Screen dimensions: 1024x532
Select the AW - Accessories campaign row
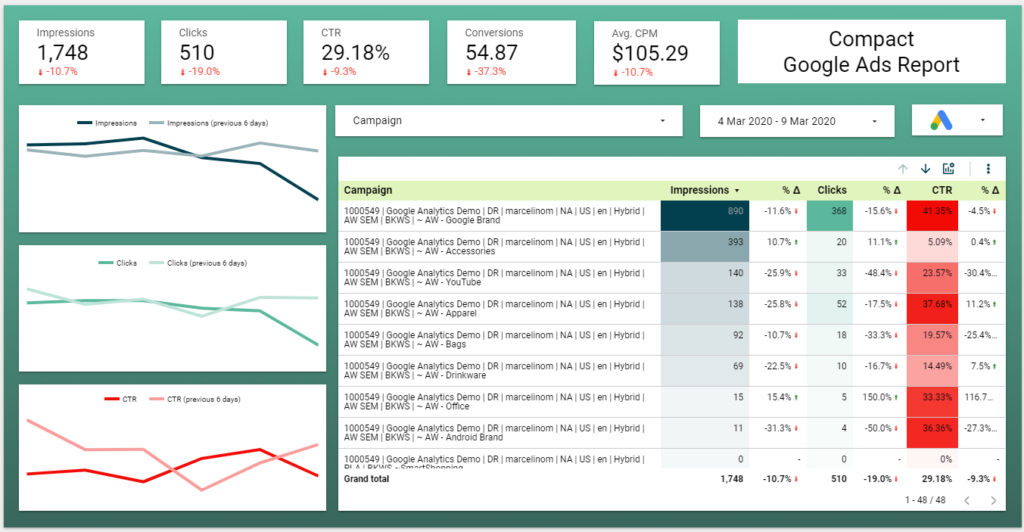click(671, 247)
